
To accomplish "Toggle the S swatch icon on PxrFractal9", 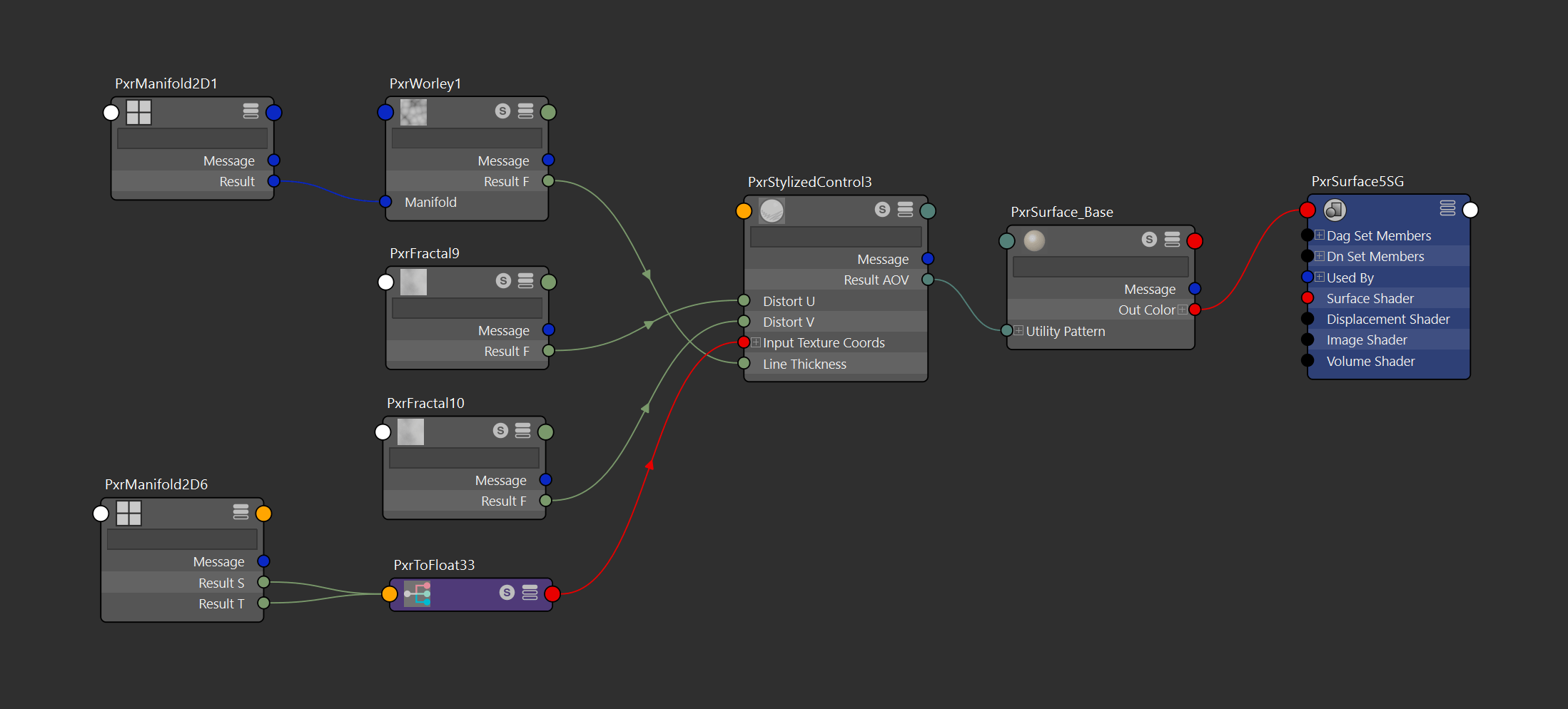I will click(x=503, y=280).
